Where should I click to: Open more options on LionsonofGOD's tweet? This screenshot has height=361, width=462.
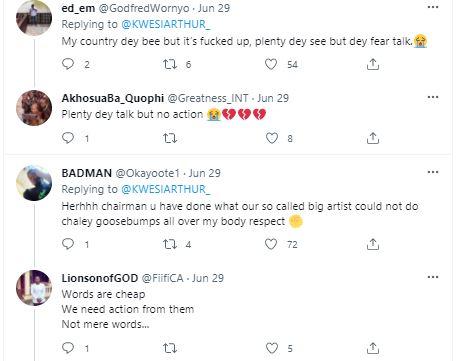click(433, 277)
